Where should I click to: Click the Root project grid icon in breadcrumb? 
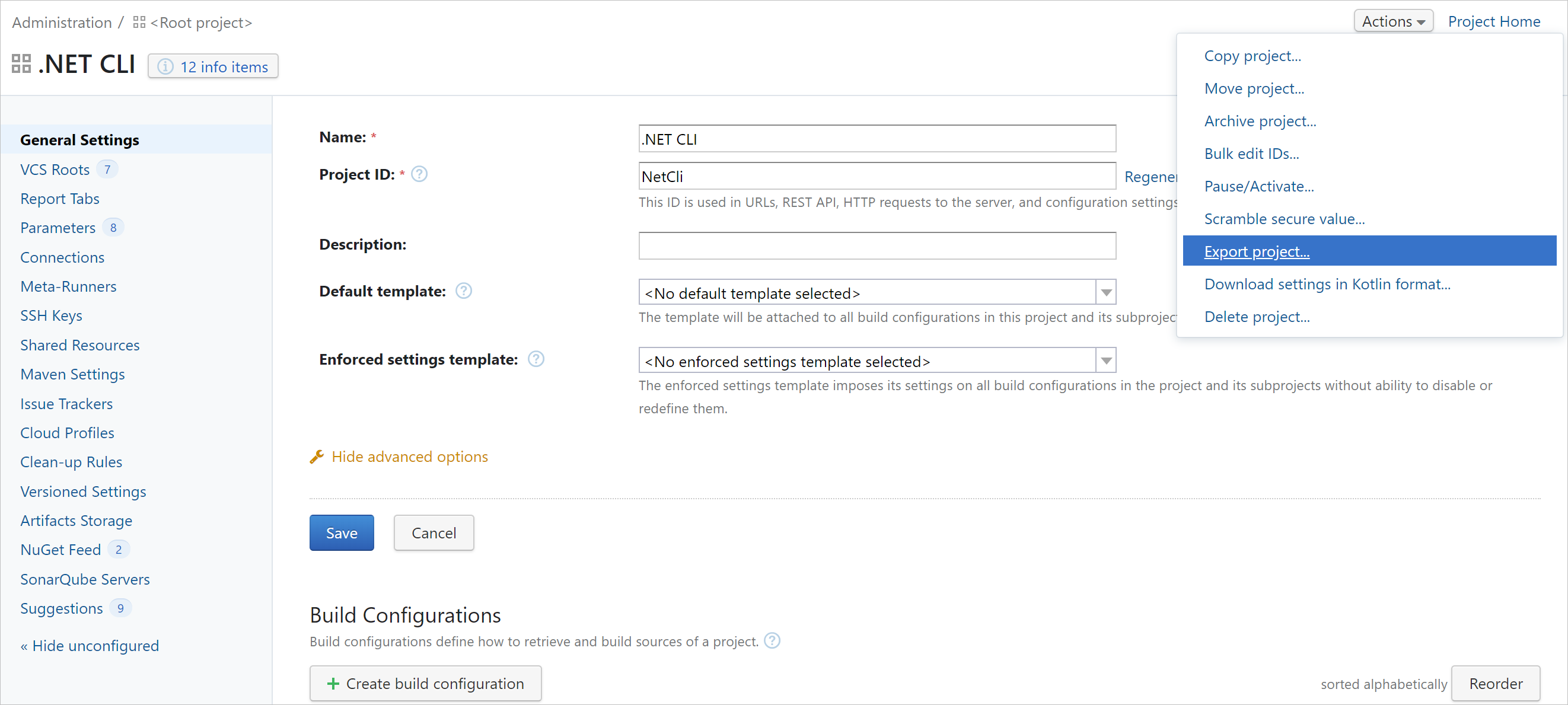click(x=138, y=22)
